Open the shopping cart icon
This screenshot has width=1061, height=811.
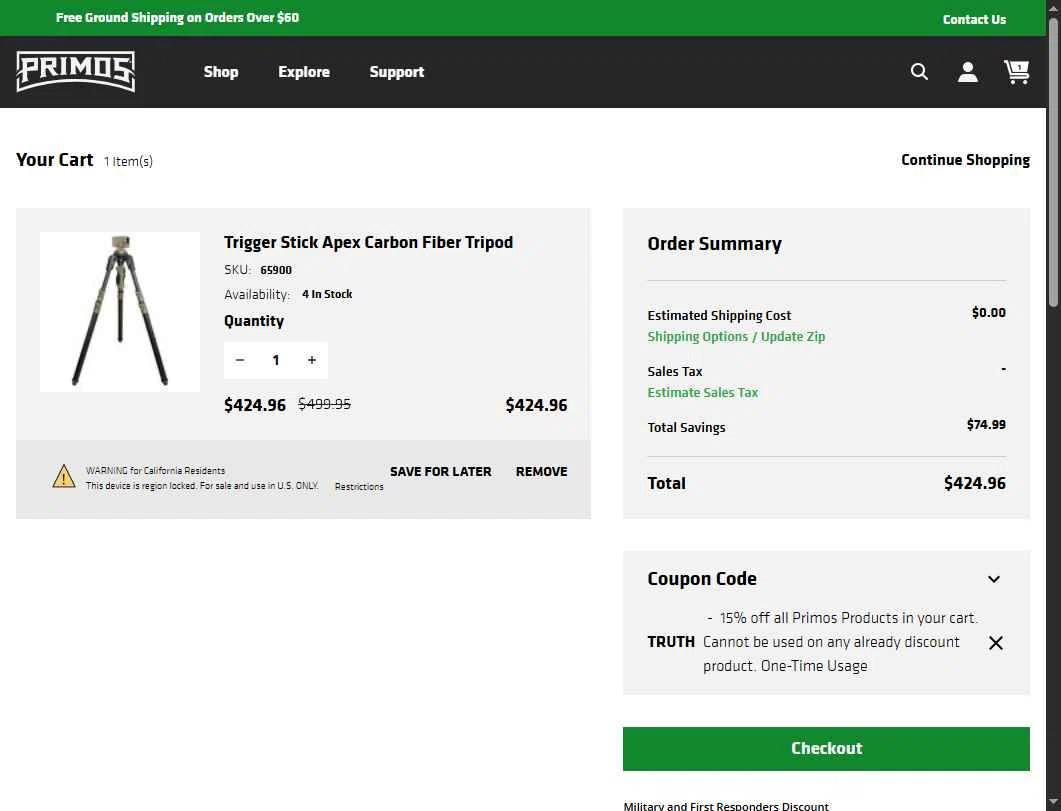click(1016, 72)
